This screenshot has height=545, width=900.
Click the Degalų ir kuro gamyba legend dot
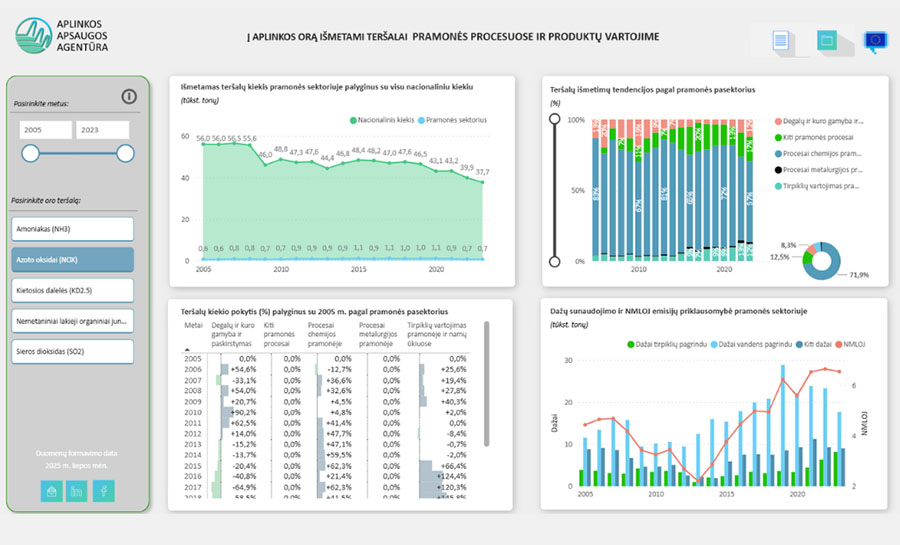(x=778, y=122)
